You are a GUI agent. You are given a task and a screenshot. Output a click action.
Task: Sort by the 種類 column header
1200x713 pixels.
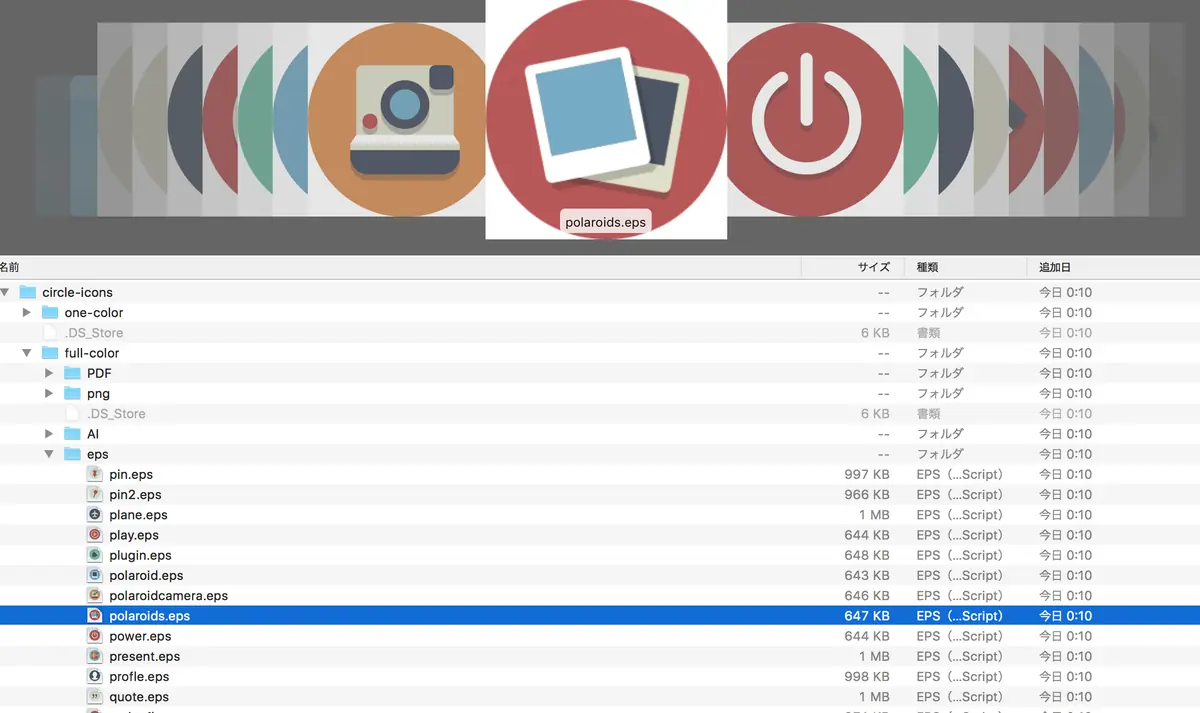965,267
